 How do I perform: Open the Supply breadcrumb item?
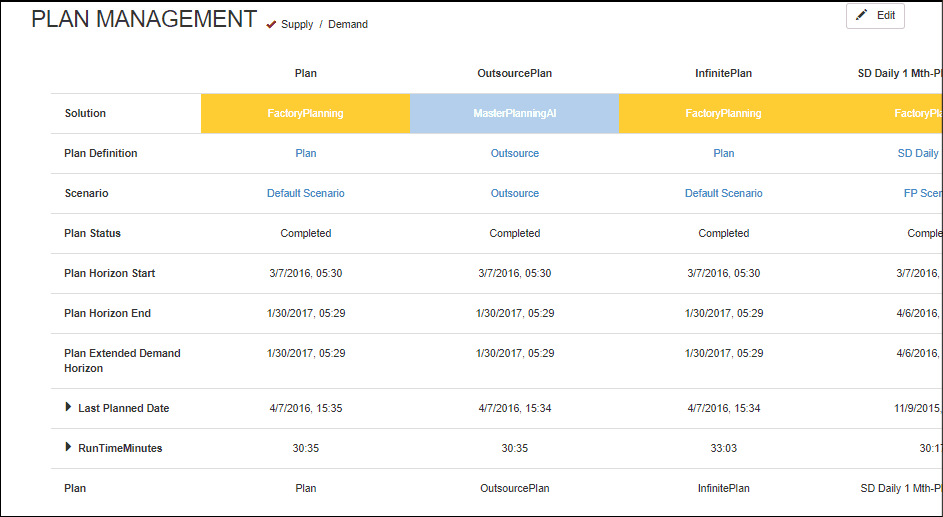pos(297,25)
